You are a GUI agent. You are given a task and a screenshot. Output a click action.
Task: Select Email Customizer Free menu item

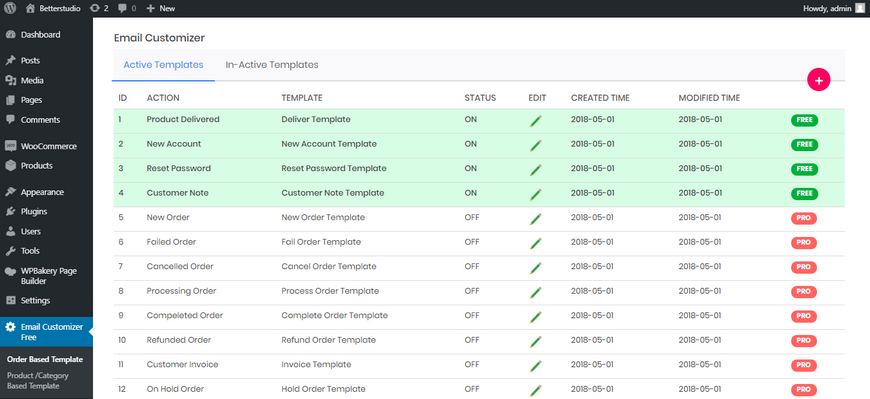tap(47, 332)
